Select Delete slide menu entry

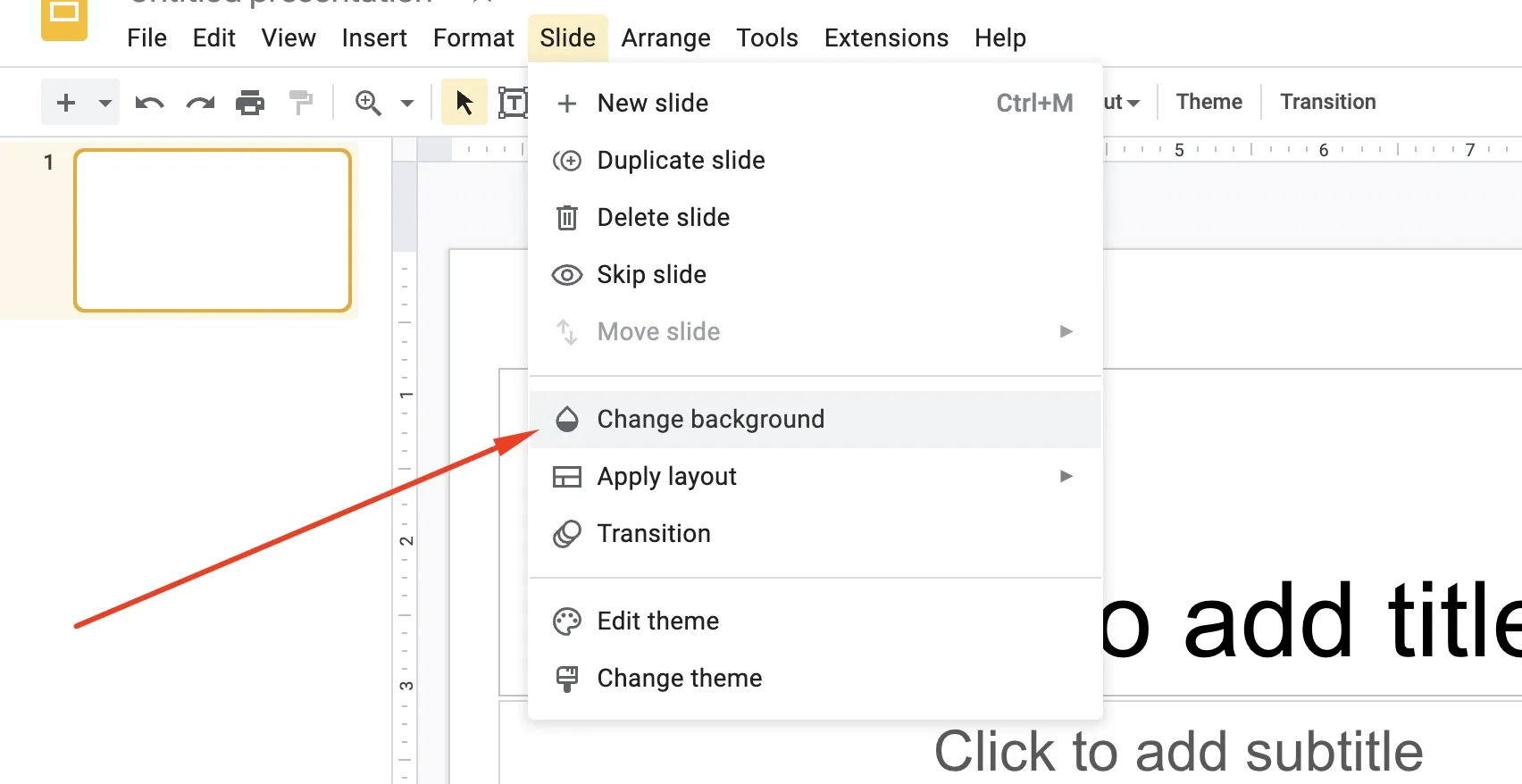click(x=815, y=217)
